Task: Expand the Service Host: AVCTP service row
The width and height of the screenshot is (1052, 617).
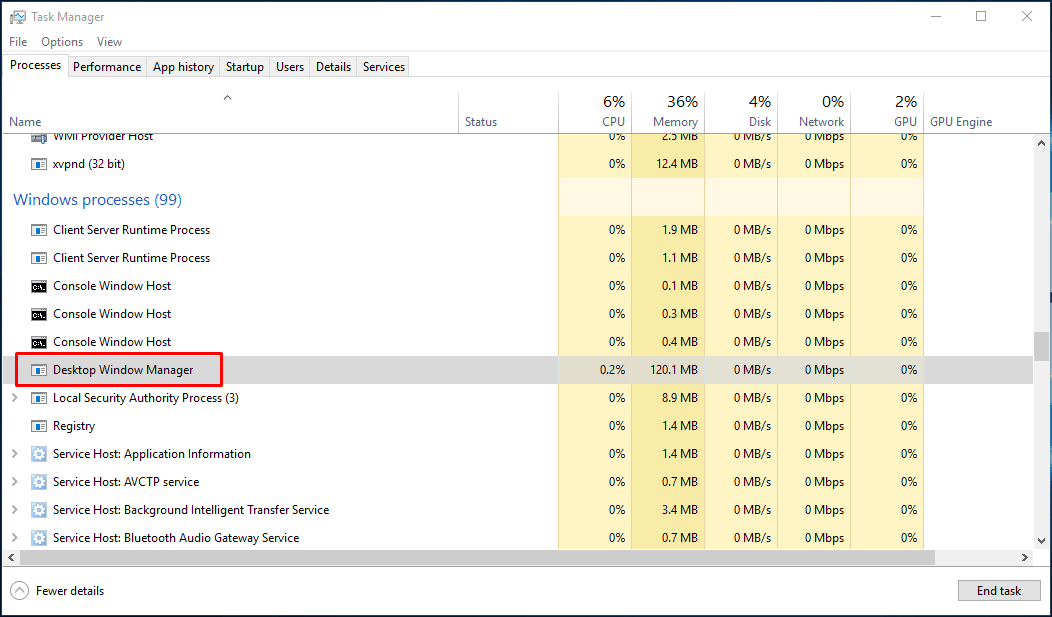Action: tap(14, 482)
